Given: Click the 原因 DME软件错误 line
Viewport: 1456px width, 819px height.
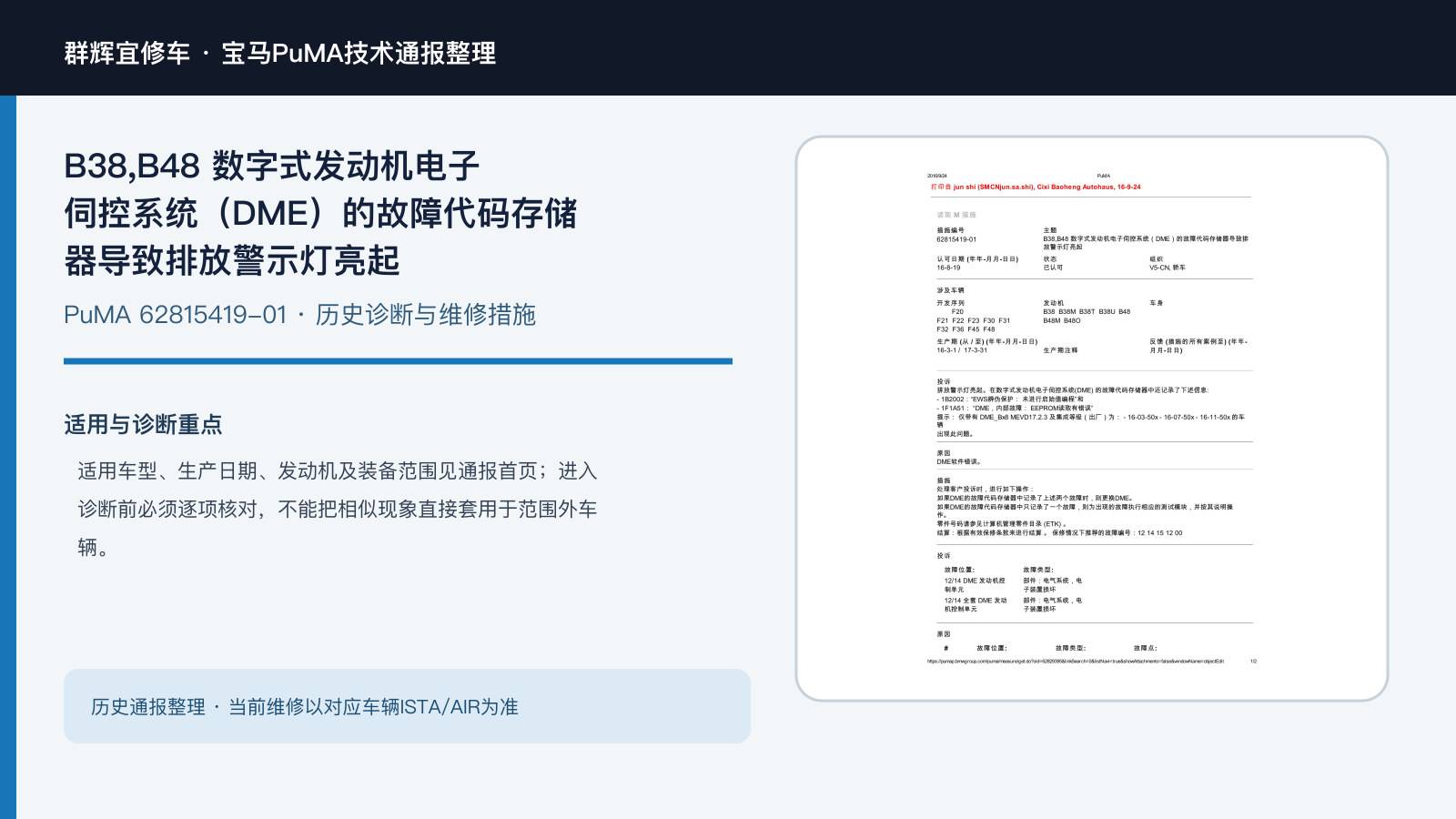Looking at the screenshot, I should point(958,461).
